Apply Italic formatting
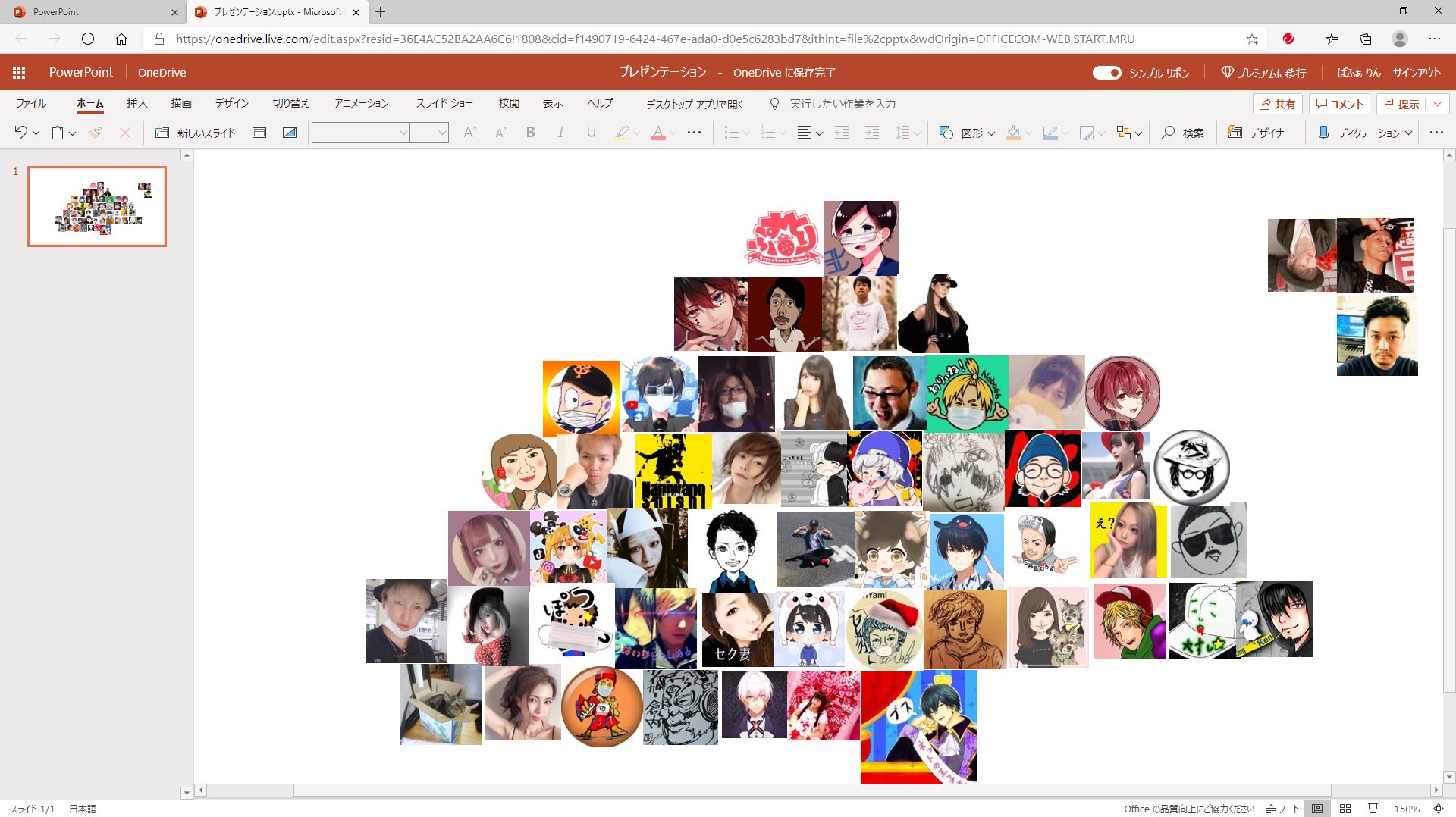1456x817 pixels. 560,133
